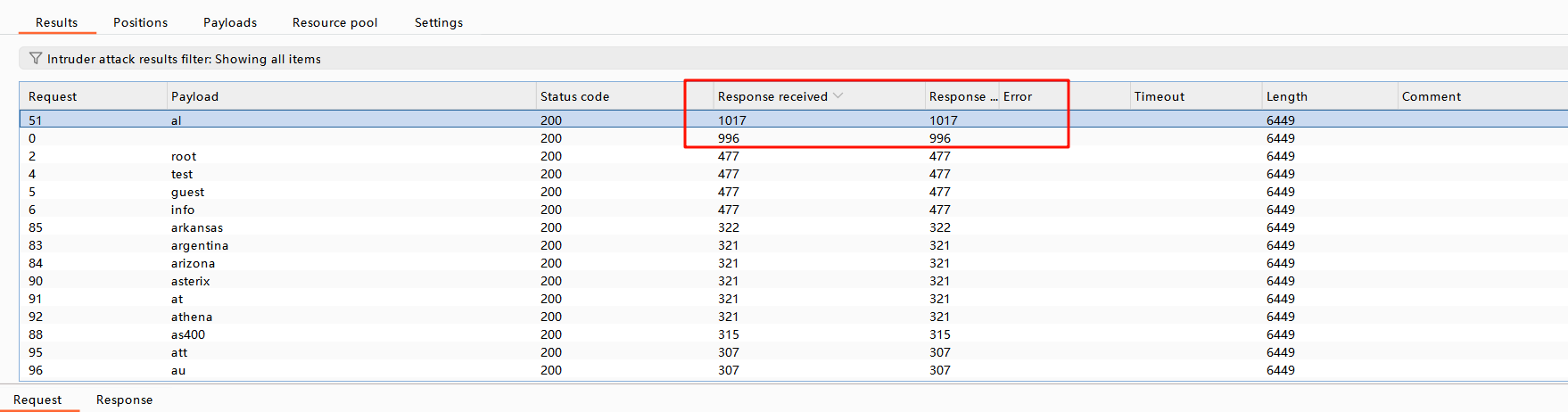Show the Response viewer tab

pyautogui.click(x=124, y=400)
